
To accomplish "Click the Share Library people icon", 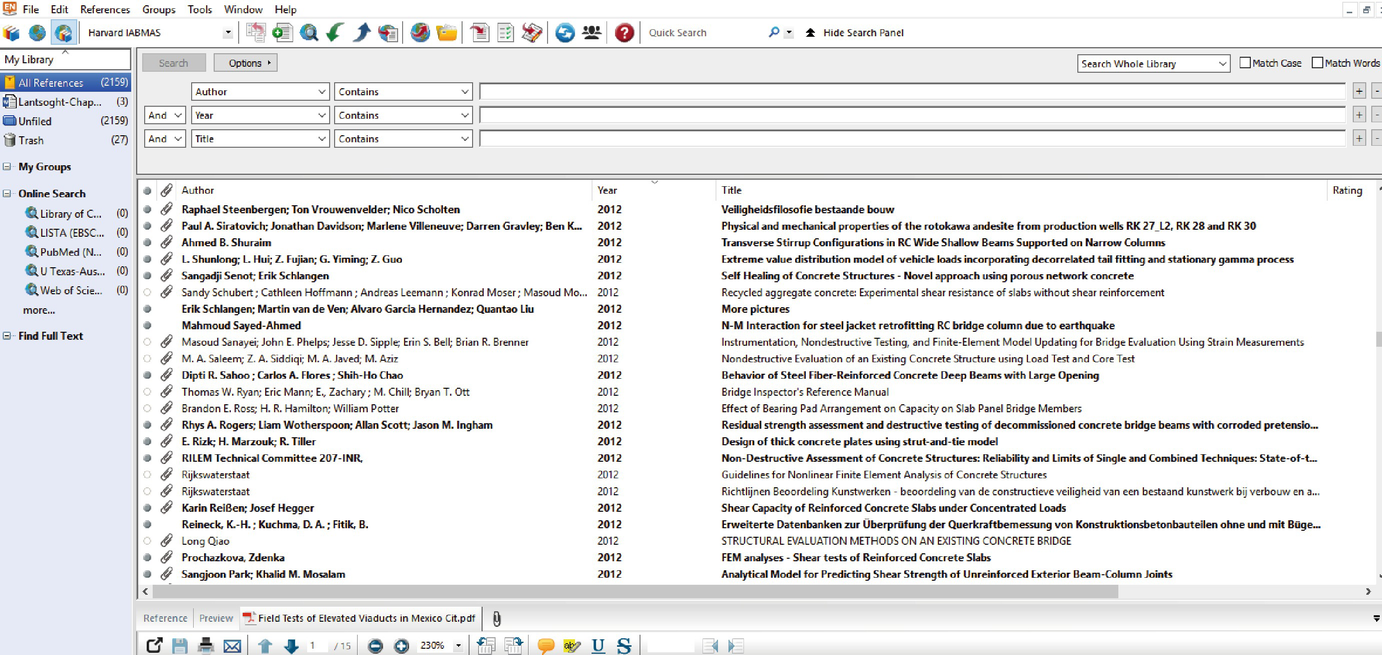I will [592, 33].
